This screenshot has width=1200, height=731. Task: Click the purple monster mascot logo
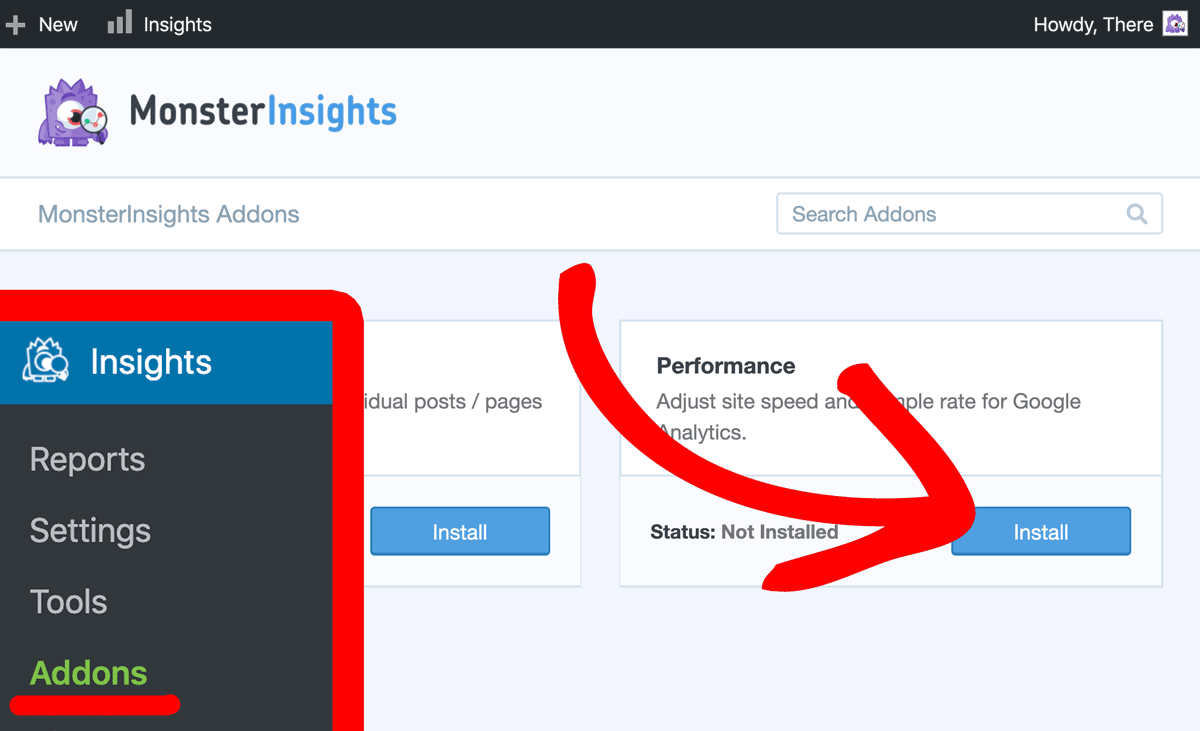[73, 113]
